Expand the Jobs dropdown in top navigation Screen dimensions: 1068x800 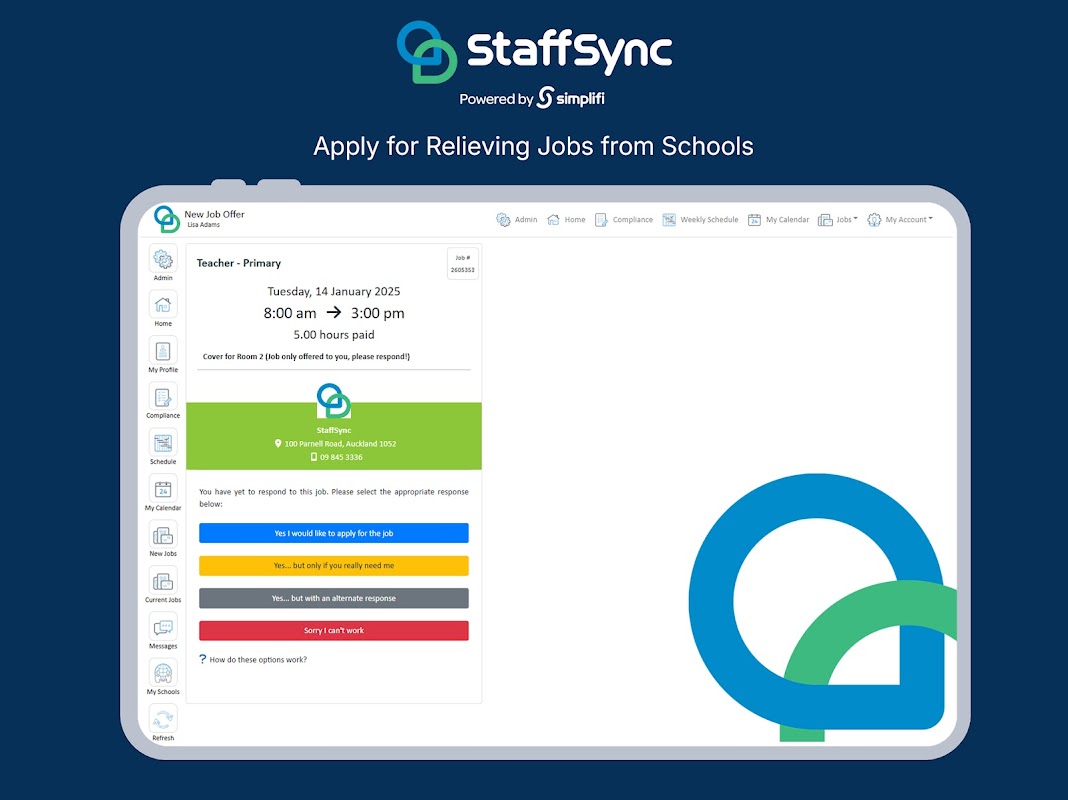click(838, 220)
